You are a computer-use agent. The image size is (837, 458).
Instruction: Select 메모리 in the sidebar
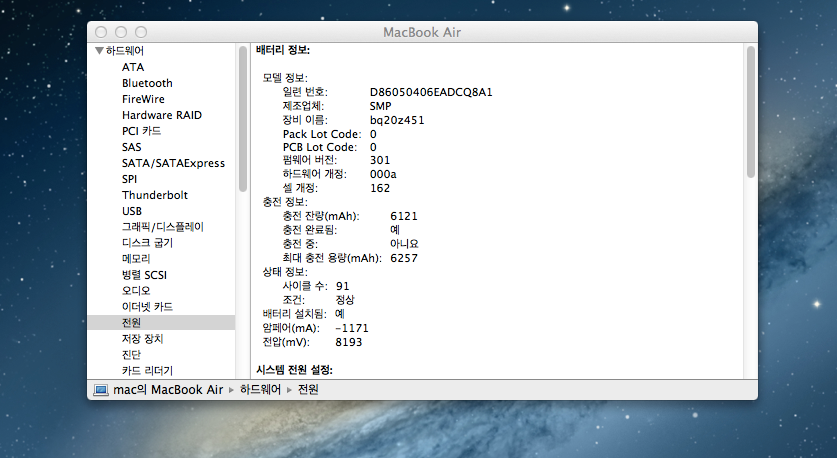click(x=136, y=259)
